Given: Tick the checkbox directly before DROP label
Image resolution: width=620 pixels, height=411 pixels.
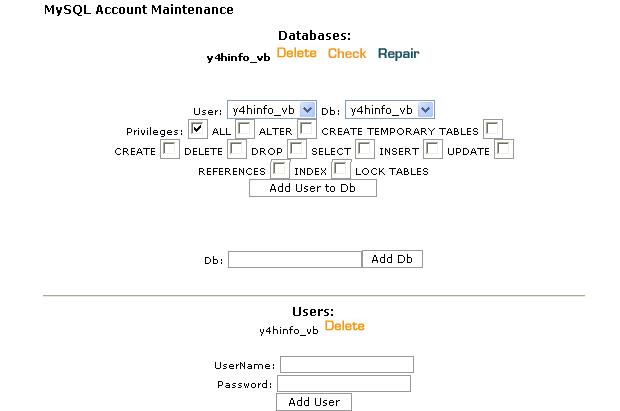Looking at the screenshot, I should (x=237, y=149).
